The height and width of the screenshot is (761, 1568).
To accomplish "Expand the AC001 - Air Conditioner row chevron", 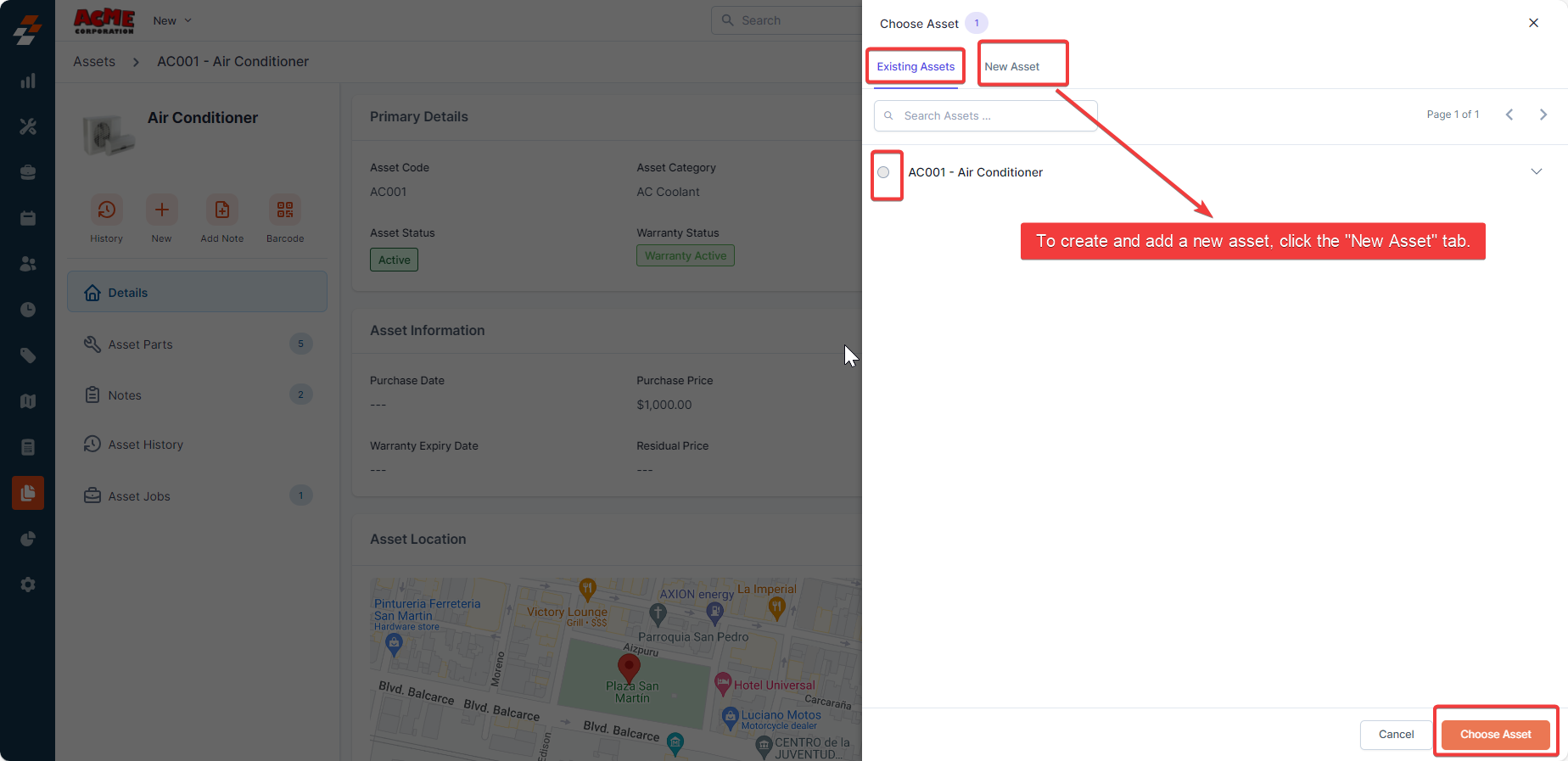I will click(x=1536, y=171).
